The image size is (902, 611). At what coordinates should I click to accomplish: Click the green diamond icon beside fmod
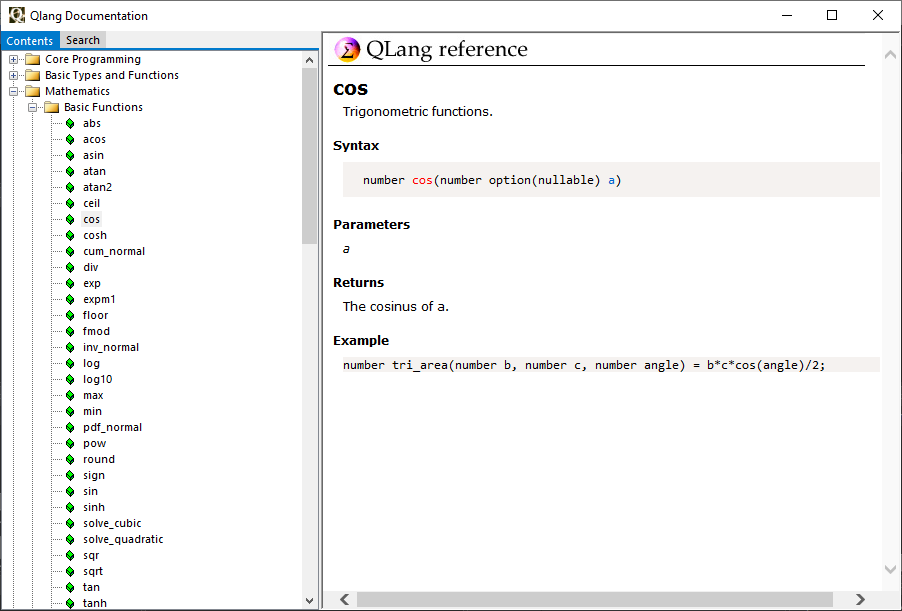point(70,331)
